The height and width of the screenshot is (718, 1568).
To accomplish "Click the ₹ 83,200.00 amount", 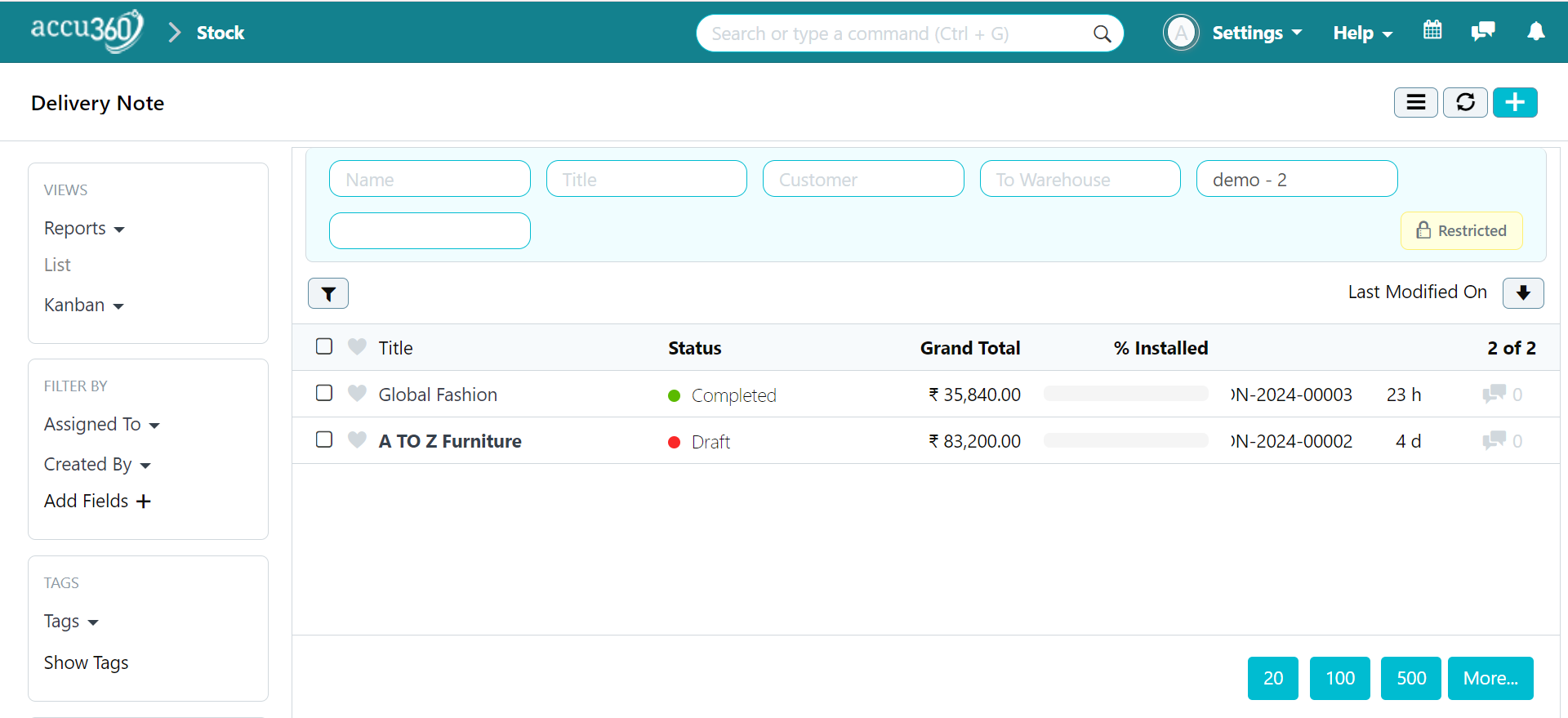I will click(974, 441).
